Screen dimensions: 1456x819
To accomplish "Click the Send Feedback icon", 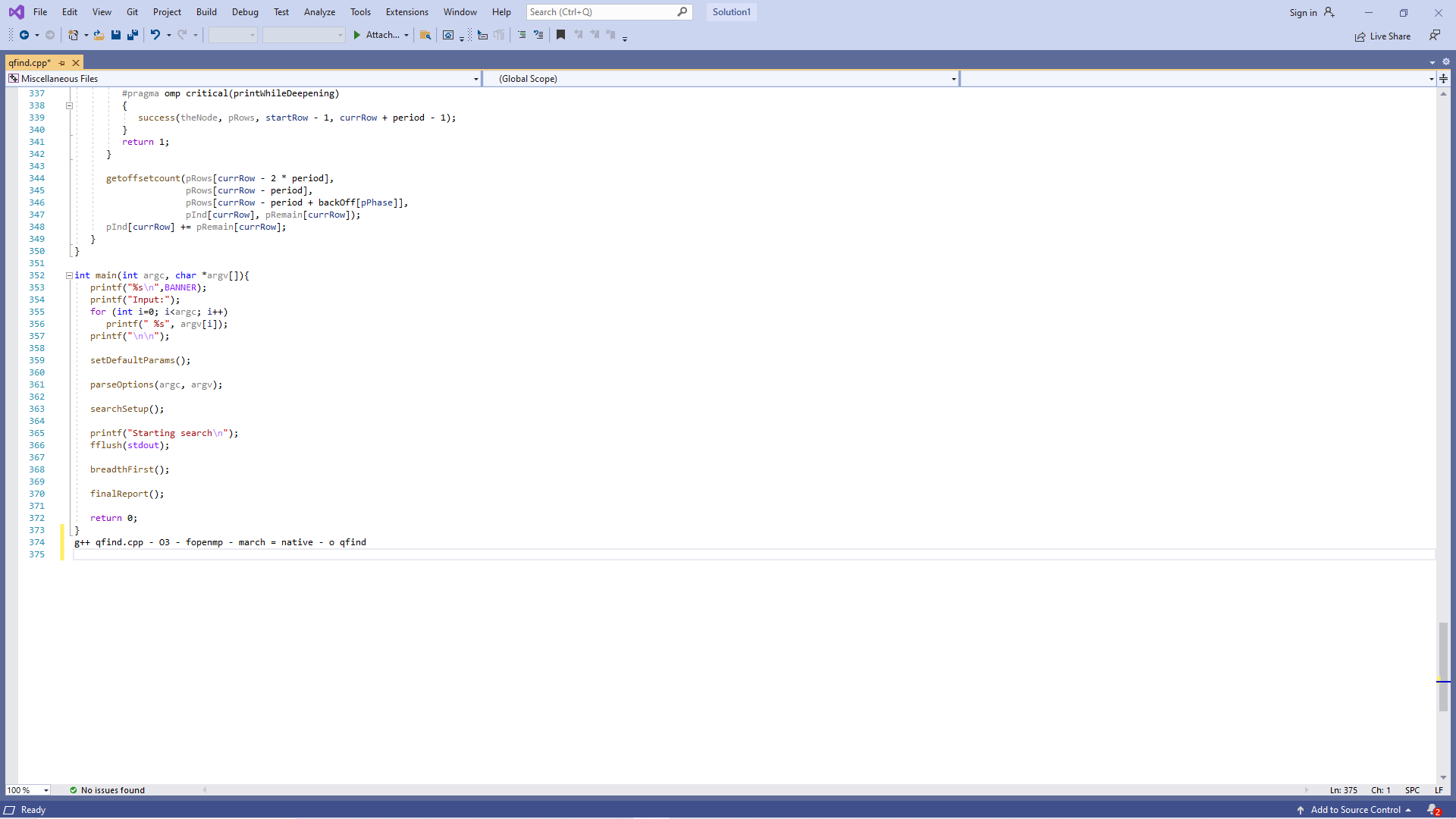I will click(x=1435, y=36).
